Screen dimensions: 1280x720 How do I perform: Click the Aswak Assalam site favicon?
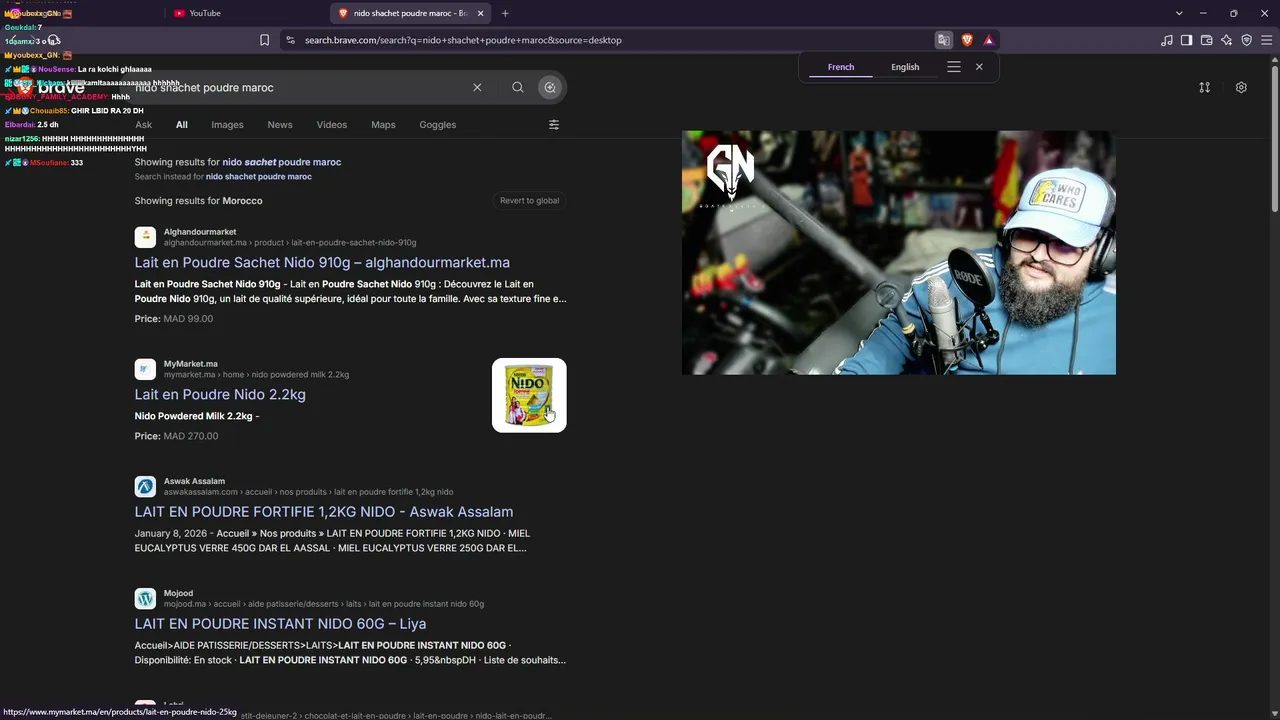point(146,487)
